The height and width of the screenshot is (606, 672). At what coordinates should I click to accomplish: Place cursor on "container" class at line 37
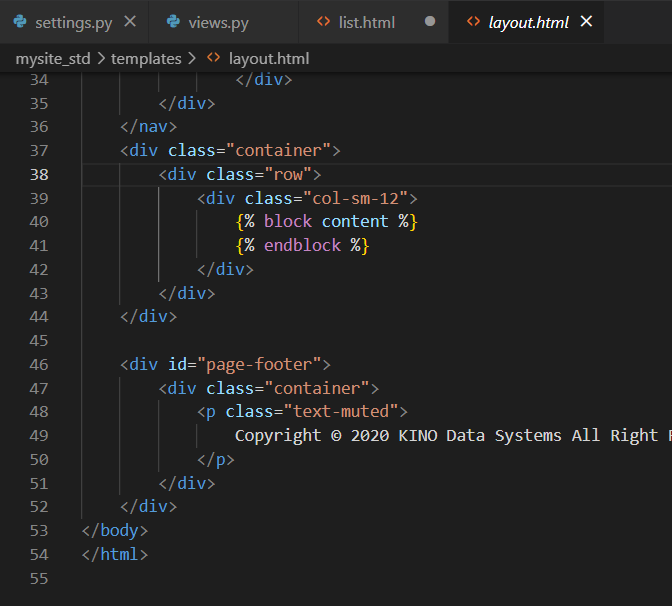pyautogui.click(x=278, y=150)
